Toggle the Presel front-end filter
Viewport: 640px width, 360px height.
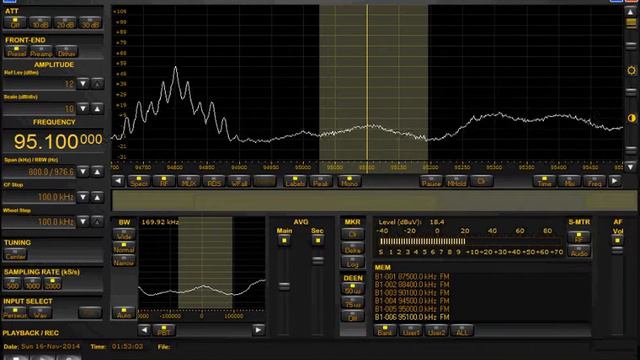tap(16, 51)
